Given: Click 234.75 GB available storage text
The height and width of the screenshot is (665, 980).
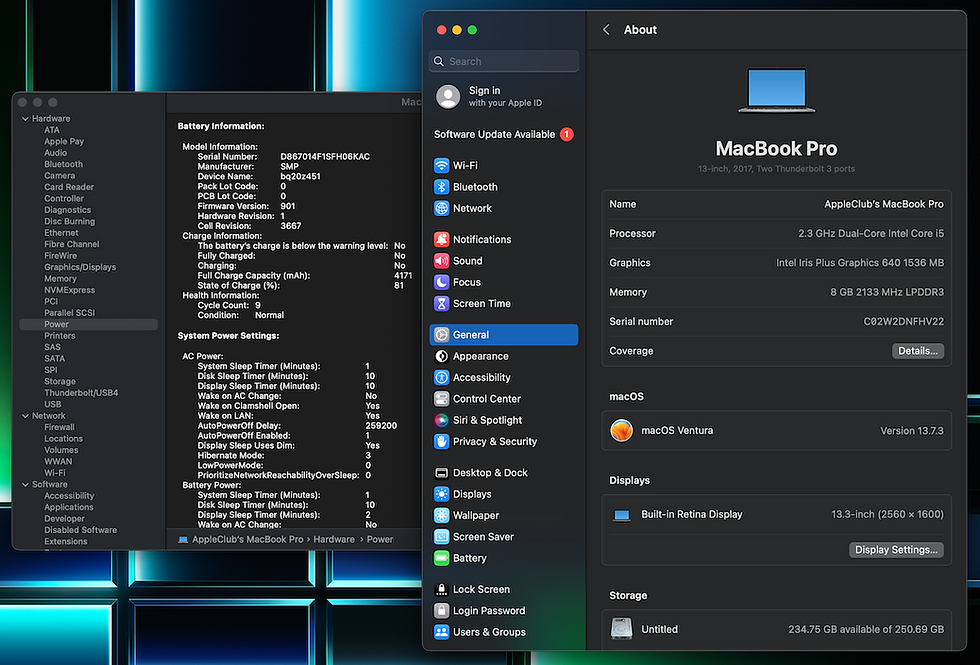Looking at the screenshot, I should [866, 629].
